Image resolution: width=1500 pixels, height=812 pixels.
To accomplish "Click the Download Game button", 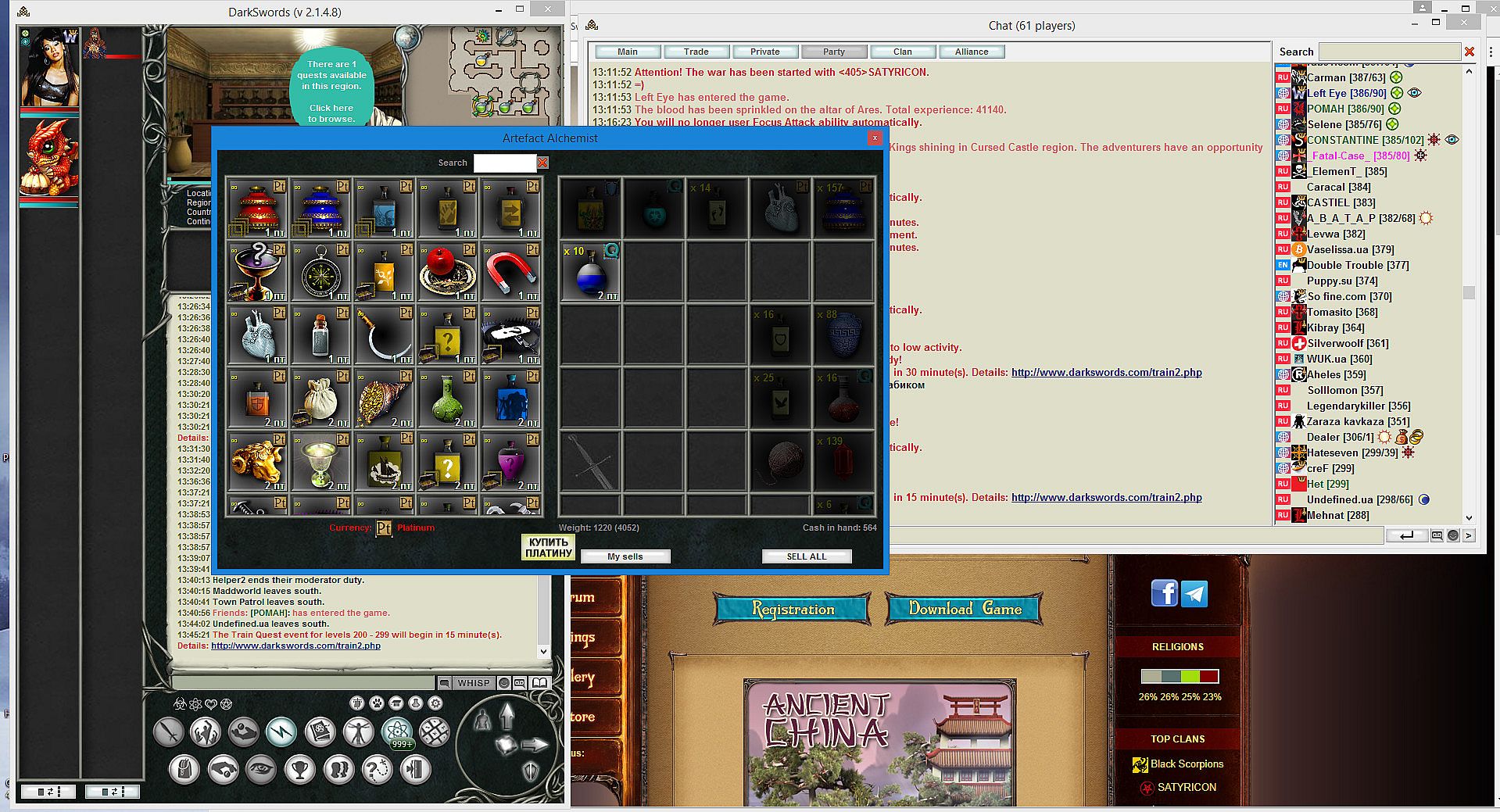I will tap(965, 609).
